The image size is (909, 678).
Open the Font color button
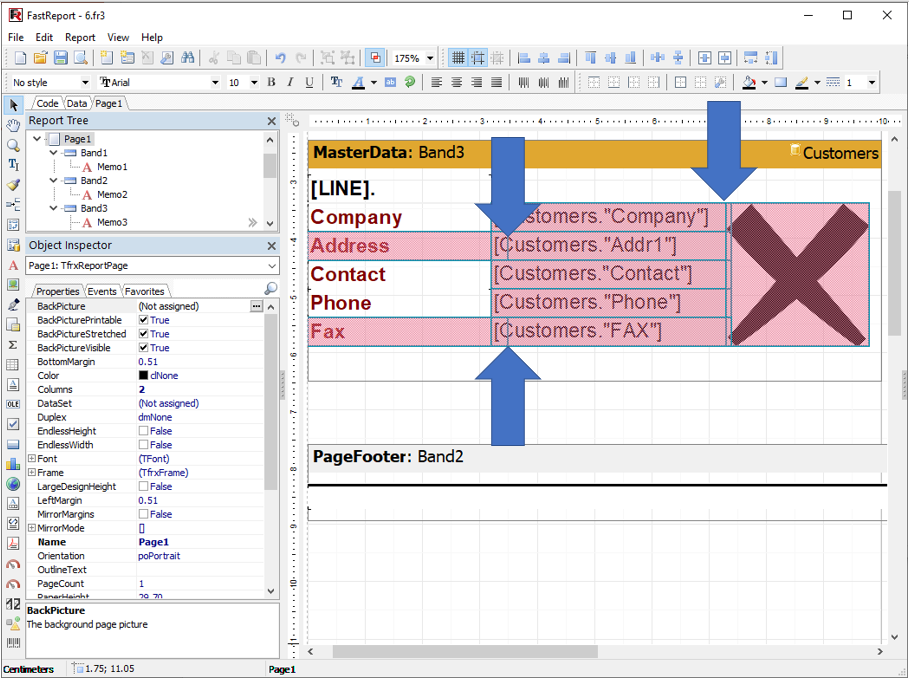coord(358,82)
